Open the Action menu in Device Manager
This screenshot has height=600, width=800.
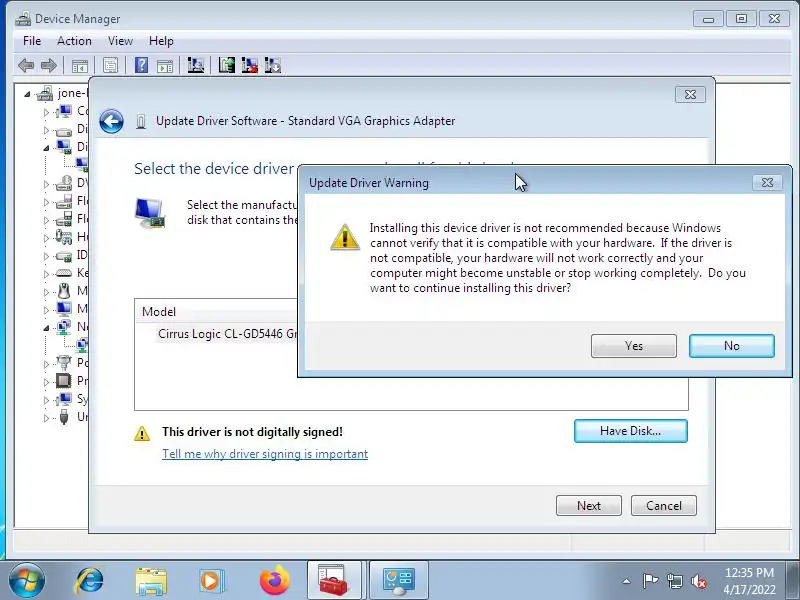(74, 41)
